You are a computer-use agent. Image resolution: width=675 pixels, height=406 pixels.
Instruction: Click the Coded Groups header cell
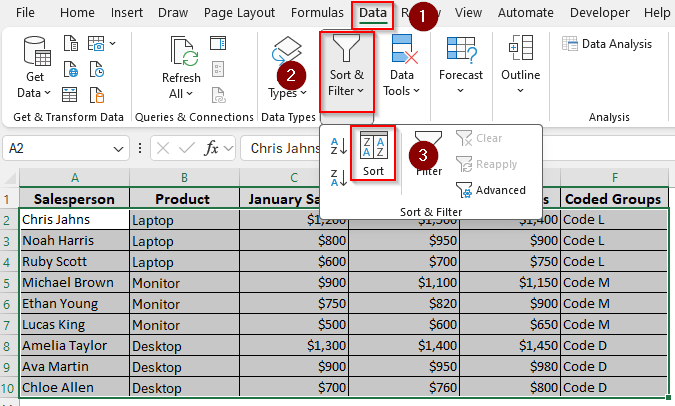coord(614,199)
